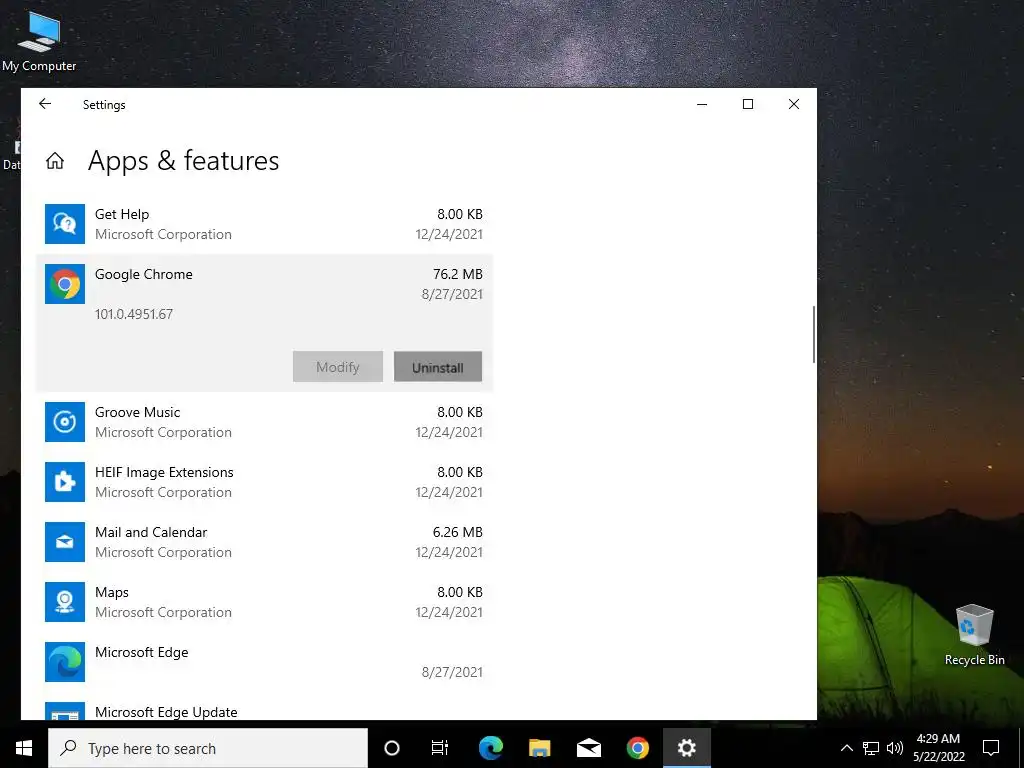1024x768 pixels.
Task: Open Cortana circle on taskbar
Action: [x=392, y=748]
